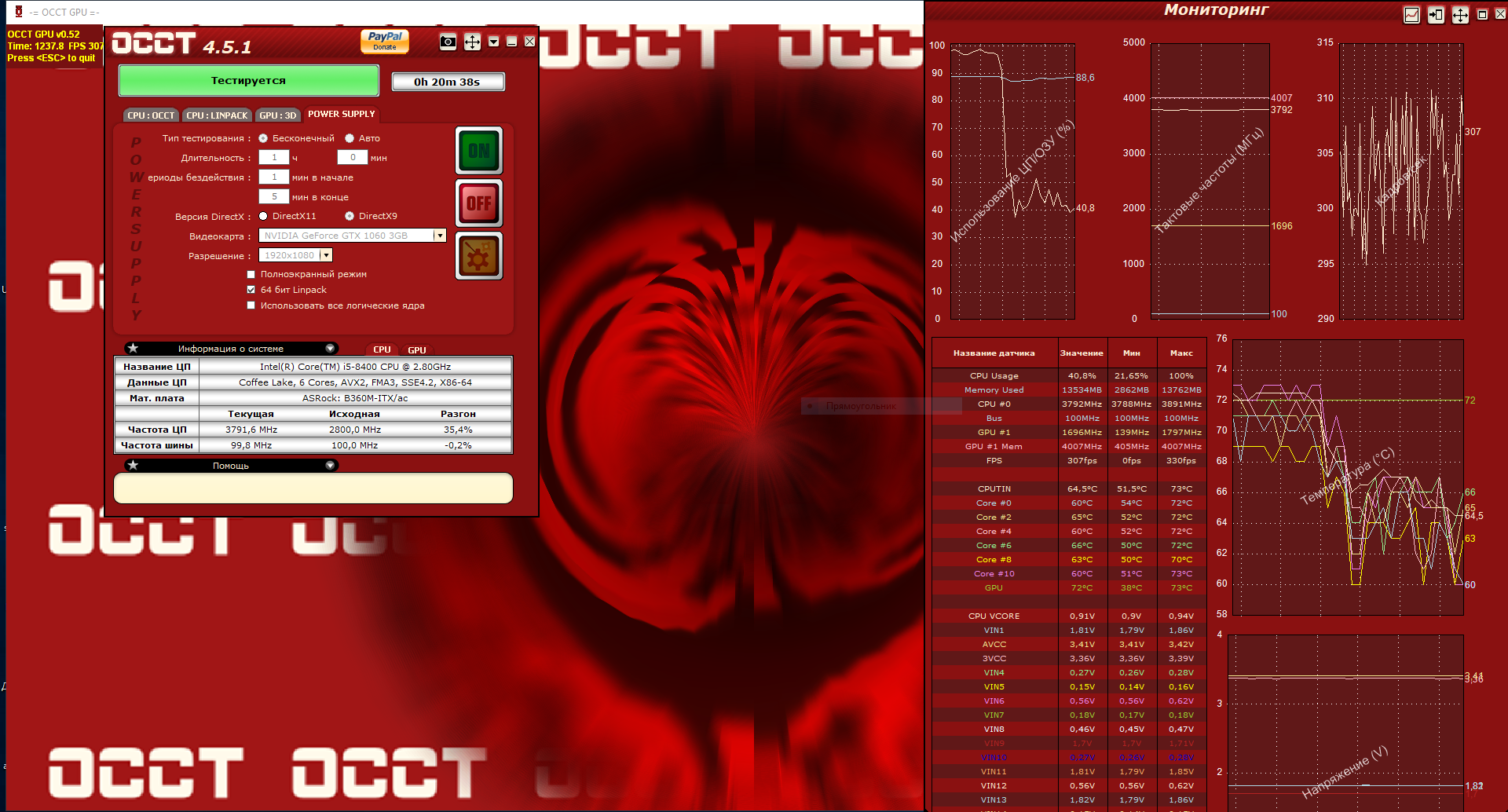Viewport: 1508px width, 812px height.
Task: Click the Мин column header
Action: (x=1132, y=353)
